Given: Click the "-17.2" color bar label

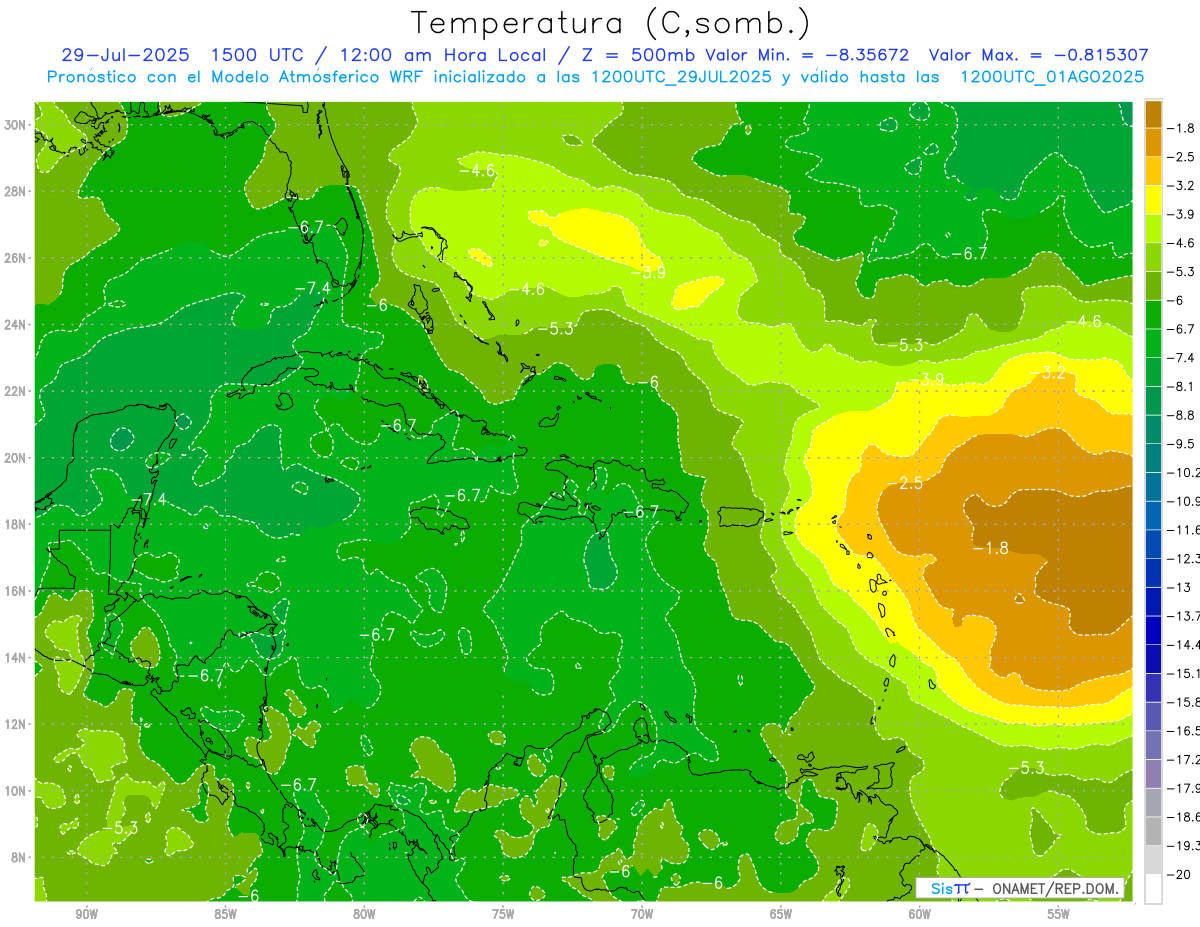Looking at the screenshot, I should [x=1185, y=760].
